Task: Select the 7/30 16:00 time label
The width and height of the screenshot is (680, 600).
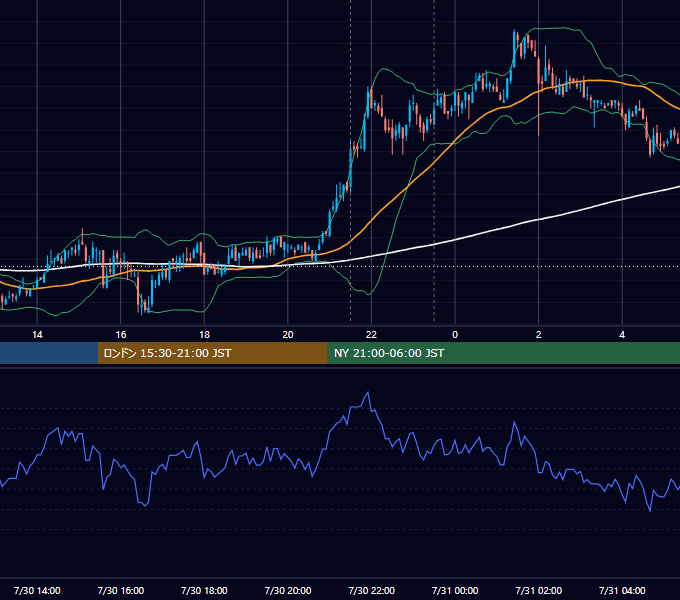Action: 121,590
